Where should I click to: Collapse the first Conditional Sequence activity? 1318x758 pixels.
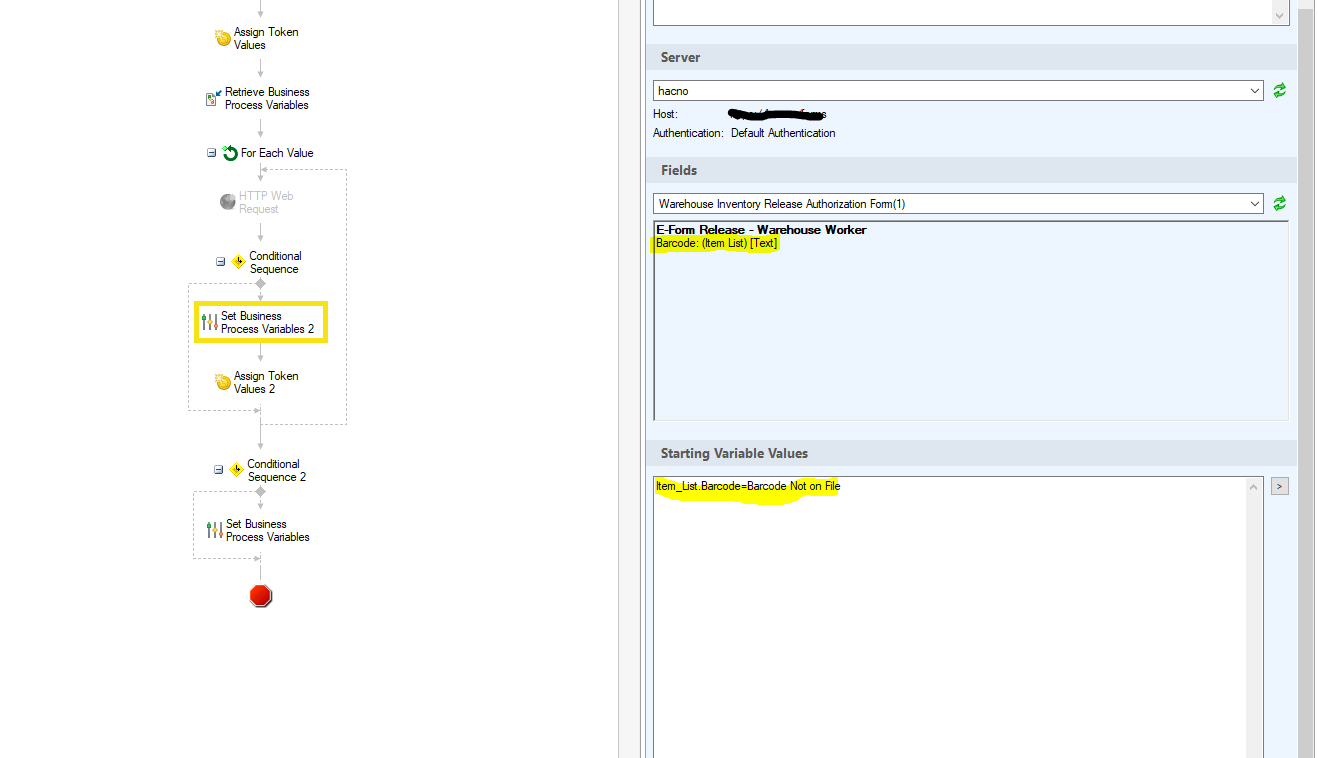tap(221, 262)
